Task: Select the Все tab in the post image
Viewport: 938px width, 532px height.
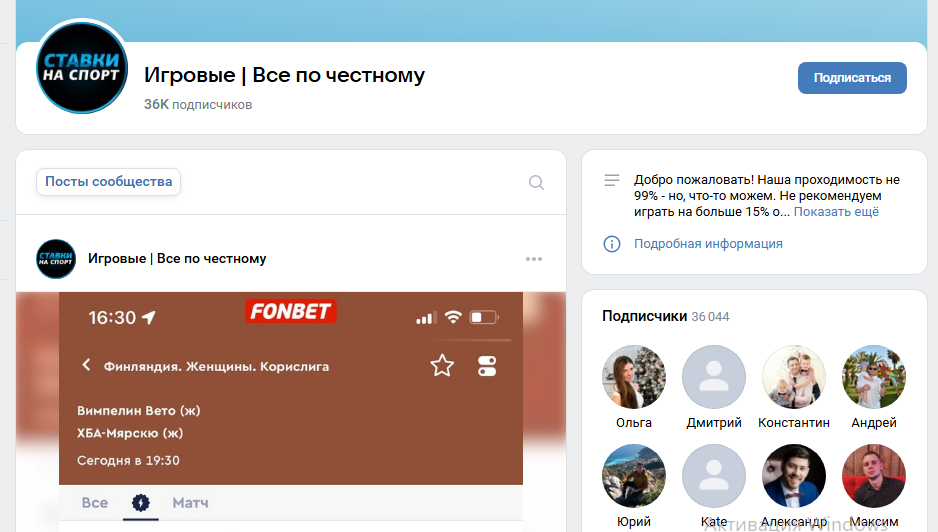Action: (x=95, y=503)
